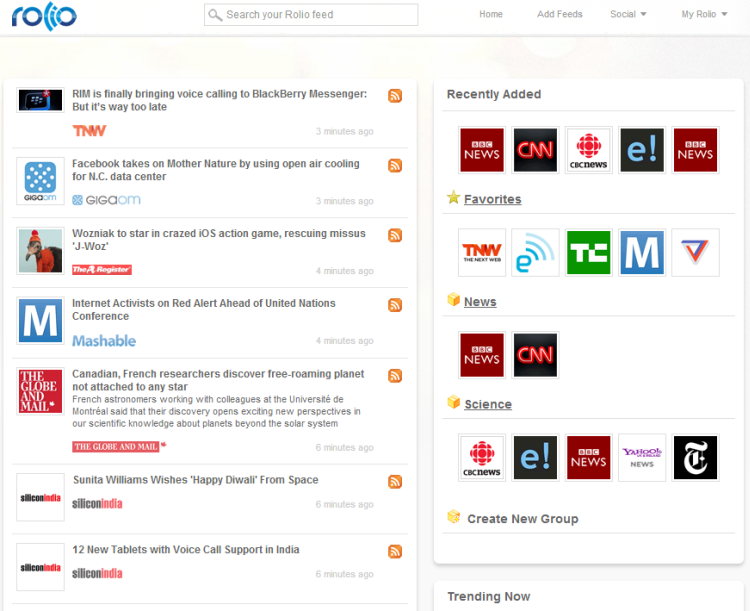Click GigaOM article thumbnail
The width and height of the screenshot is (750, 611).
(x=40, y=181)
